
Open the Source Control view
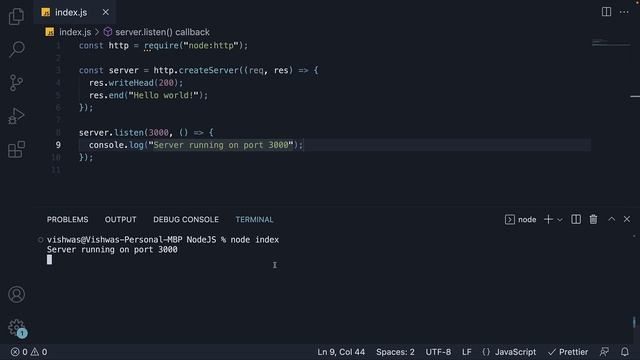click(x=16, y=83)
